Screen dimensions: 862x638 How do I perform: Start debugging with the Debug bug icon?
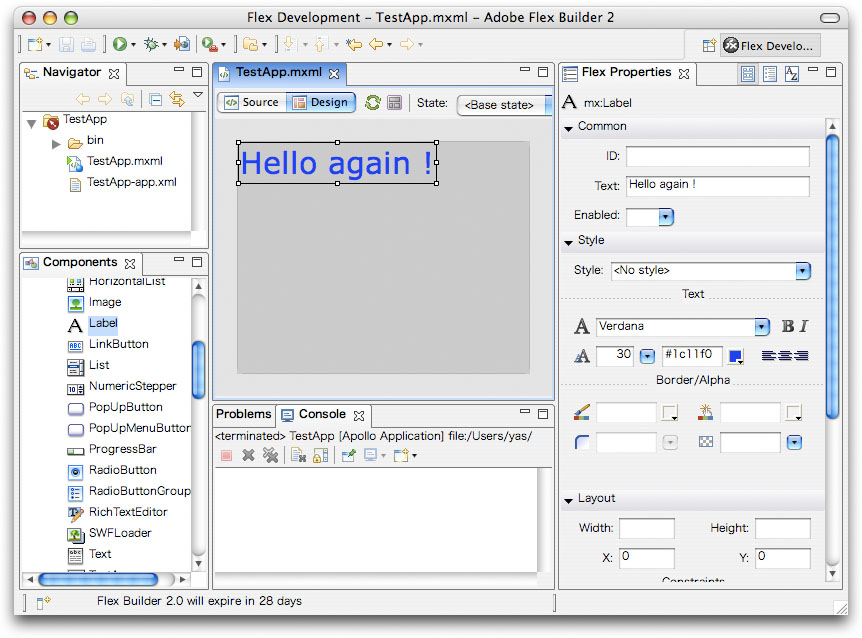coord(151,44)
